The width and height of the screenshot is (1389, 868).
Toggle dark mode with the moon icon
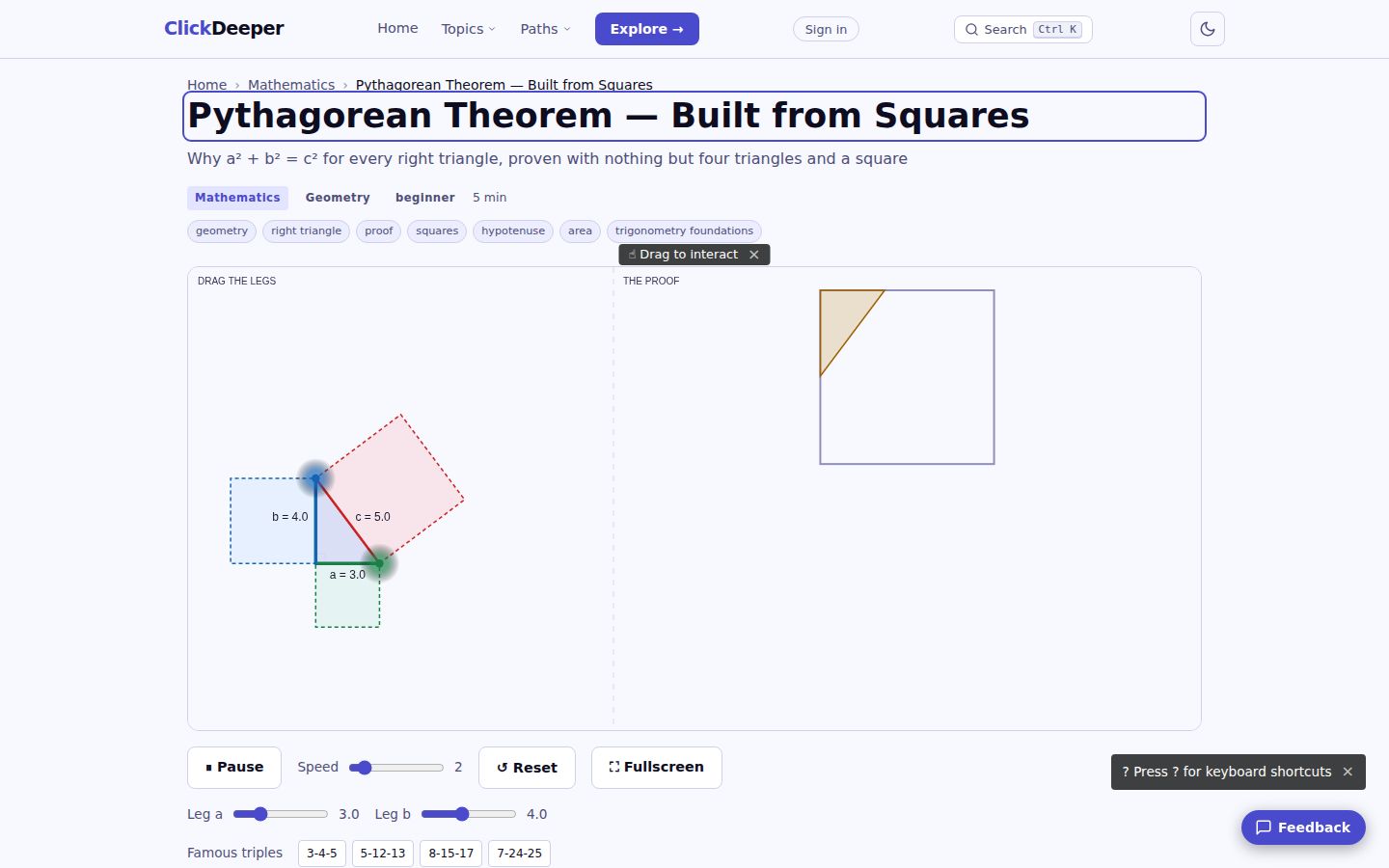point(1208,29)
